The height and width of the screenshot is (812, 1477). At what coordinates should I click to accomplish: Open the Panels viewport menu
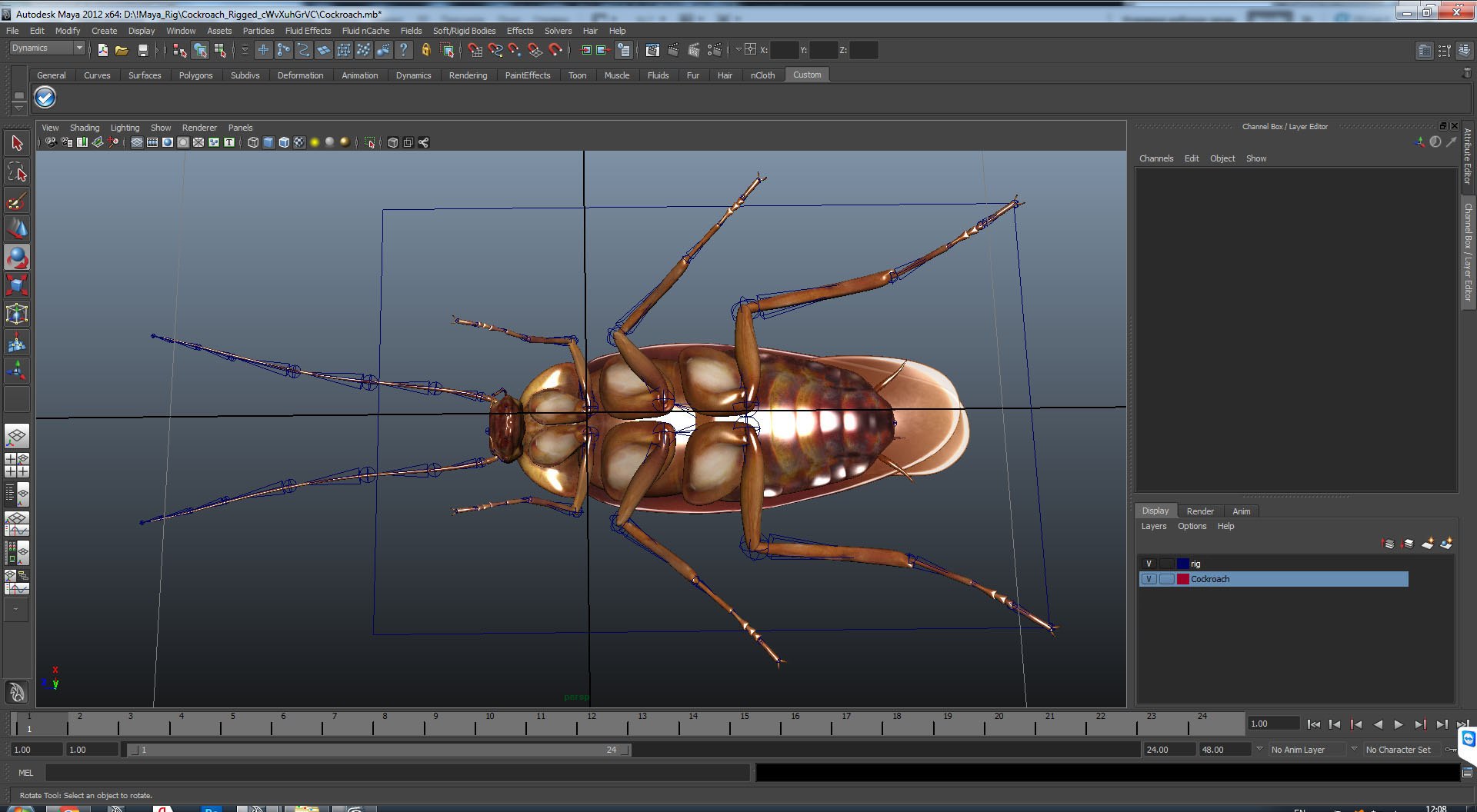(240, 128)
